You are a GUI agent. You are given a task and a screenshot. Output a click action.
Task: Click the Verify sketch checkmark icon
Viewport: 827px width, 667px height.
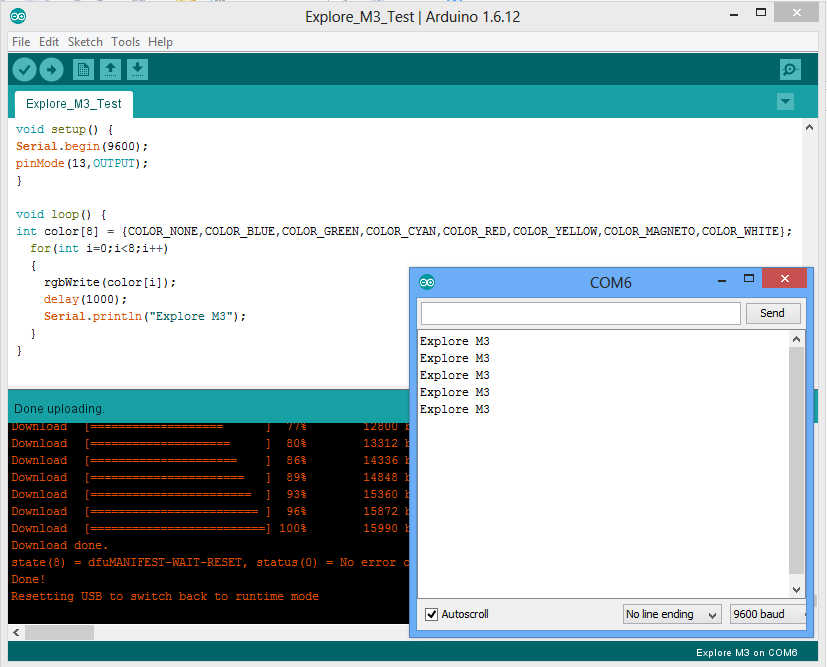pyautogui.click(x=24, y=70)
